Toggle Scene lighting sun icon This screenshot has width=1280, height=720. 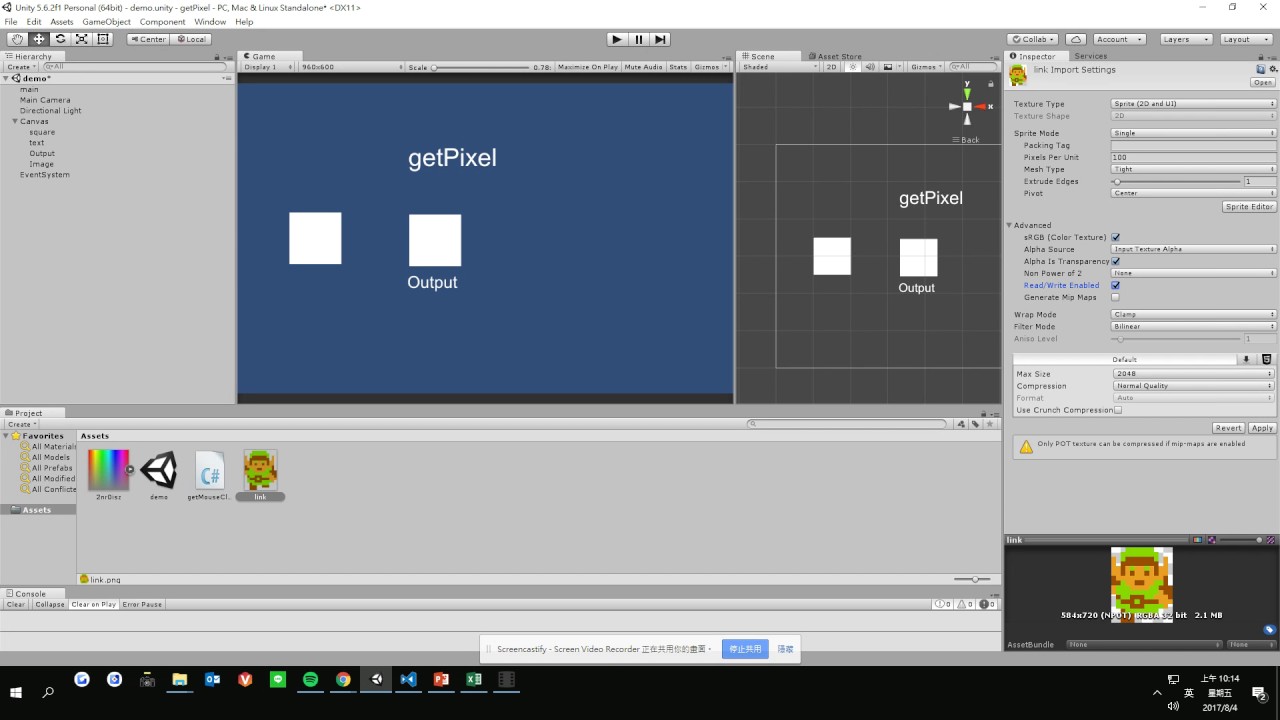pos(853,67)
